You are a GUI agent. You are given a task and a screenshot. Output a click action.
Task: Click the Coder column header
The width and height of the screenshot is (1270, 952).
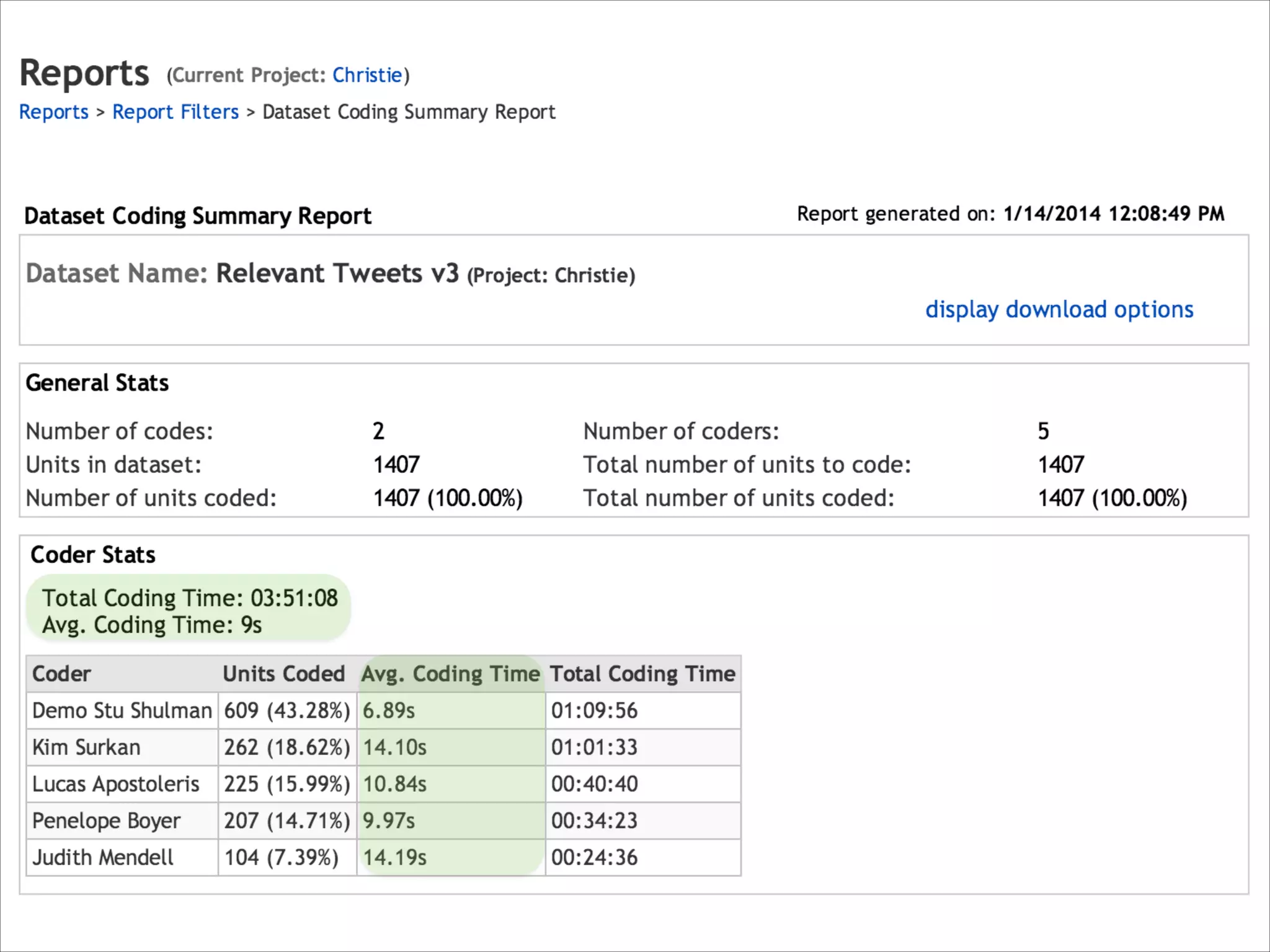[61, 674]
